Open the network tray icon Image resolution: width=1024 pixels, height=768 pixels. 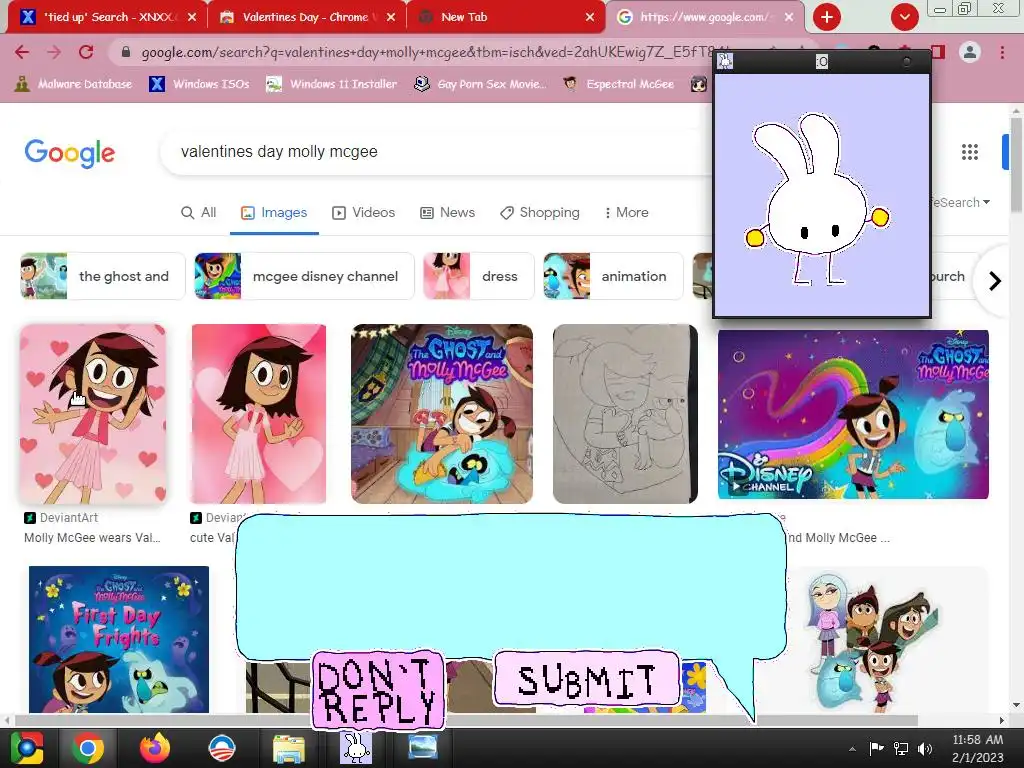click(901, 748)
